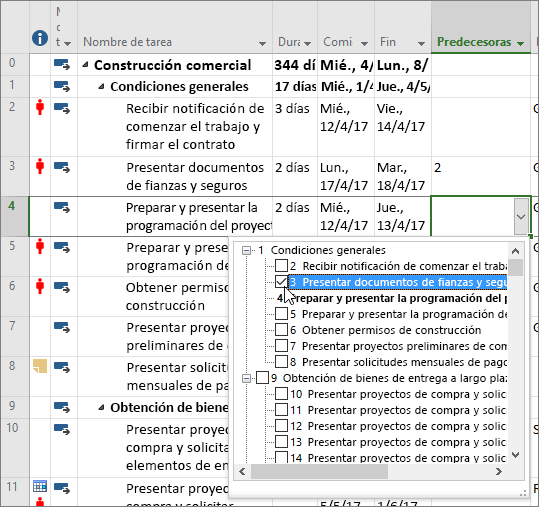The height and width of the screenshot is (507, 539).
Task: Click left arrow of horizontal scrollbar in list
Action: tap(242, 471)
